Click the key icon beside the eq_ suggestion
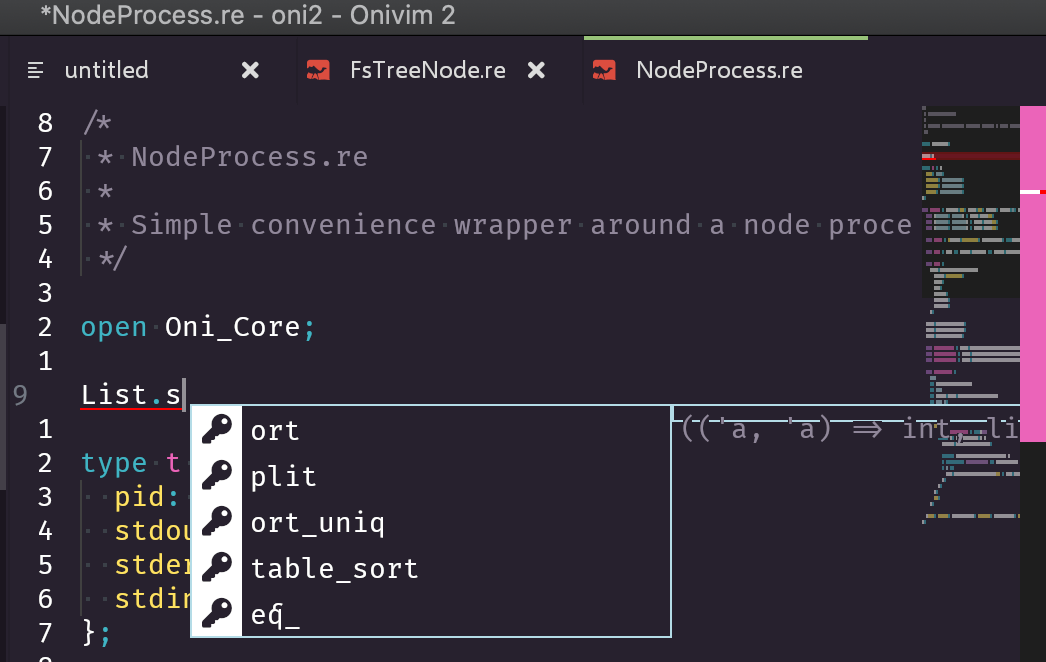 pyautogui.click(x=216, y=614)
